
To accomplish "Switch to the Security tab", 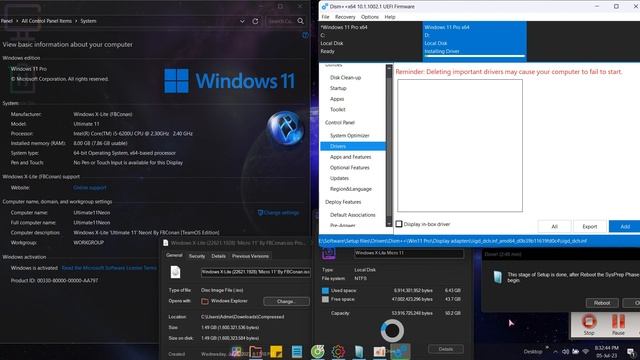I will tap(197, 256).
